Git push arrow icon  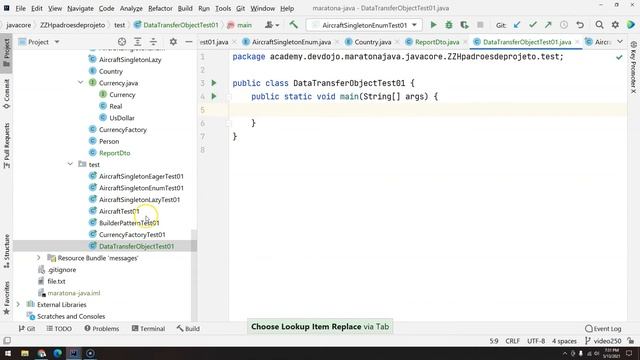pos(548,25)
